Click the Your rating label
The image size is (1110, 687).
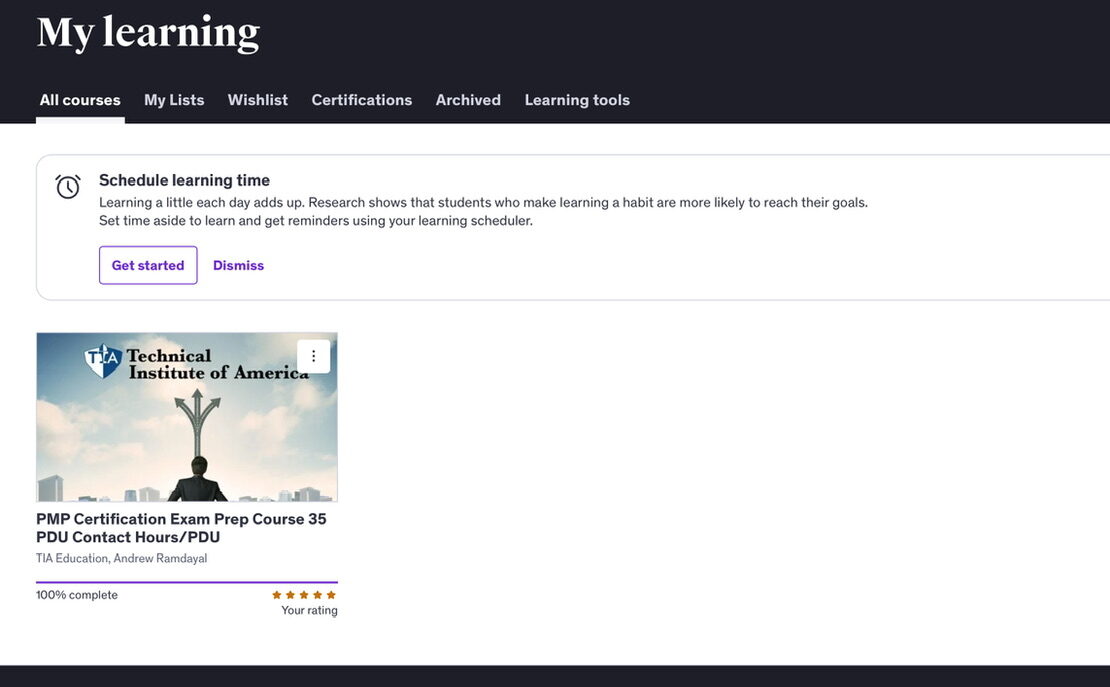pyautogui.click(x=309, y=611)
